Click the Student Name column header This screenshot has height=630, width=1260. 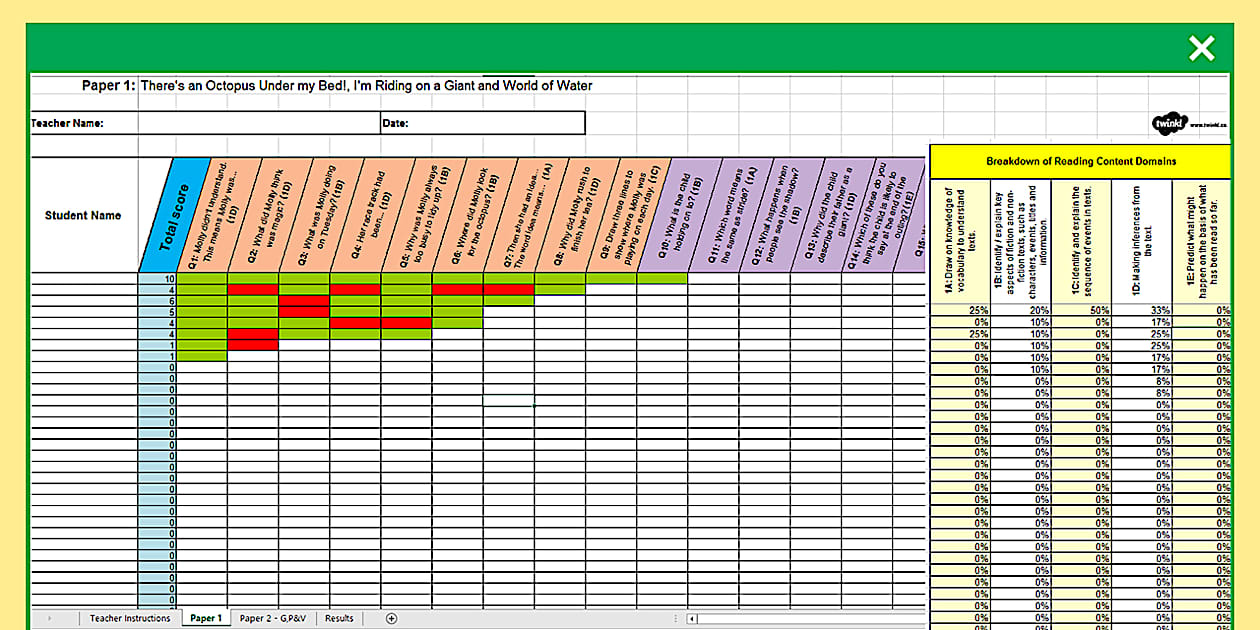click(83, 215)
